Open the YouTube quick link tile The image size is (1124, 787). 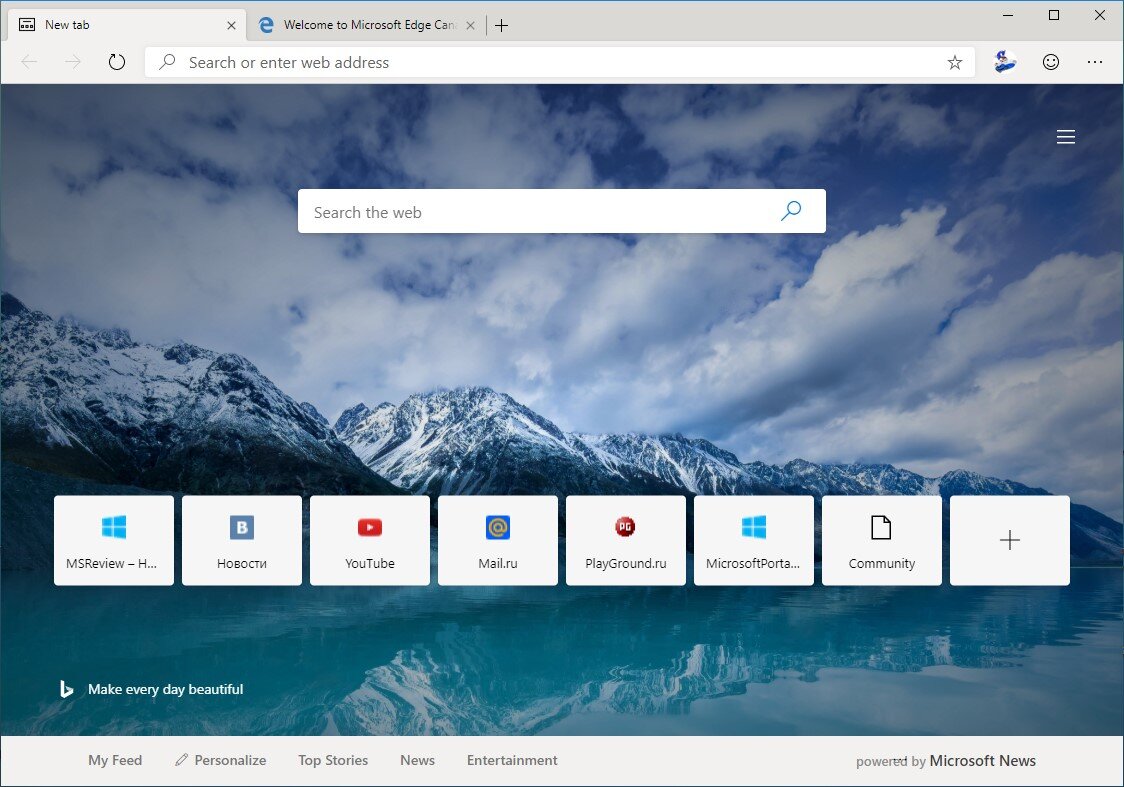[x=370, y=540]
